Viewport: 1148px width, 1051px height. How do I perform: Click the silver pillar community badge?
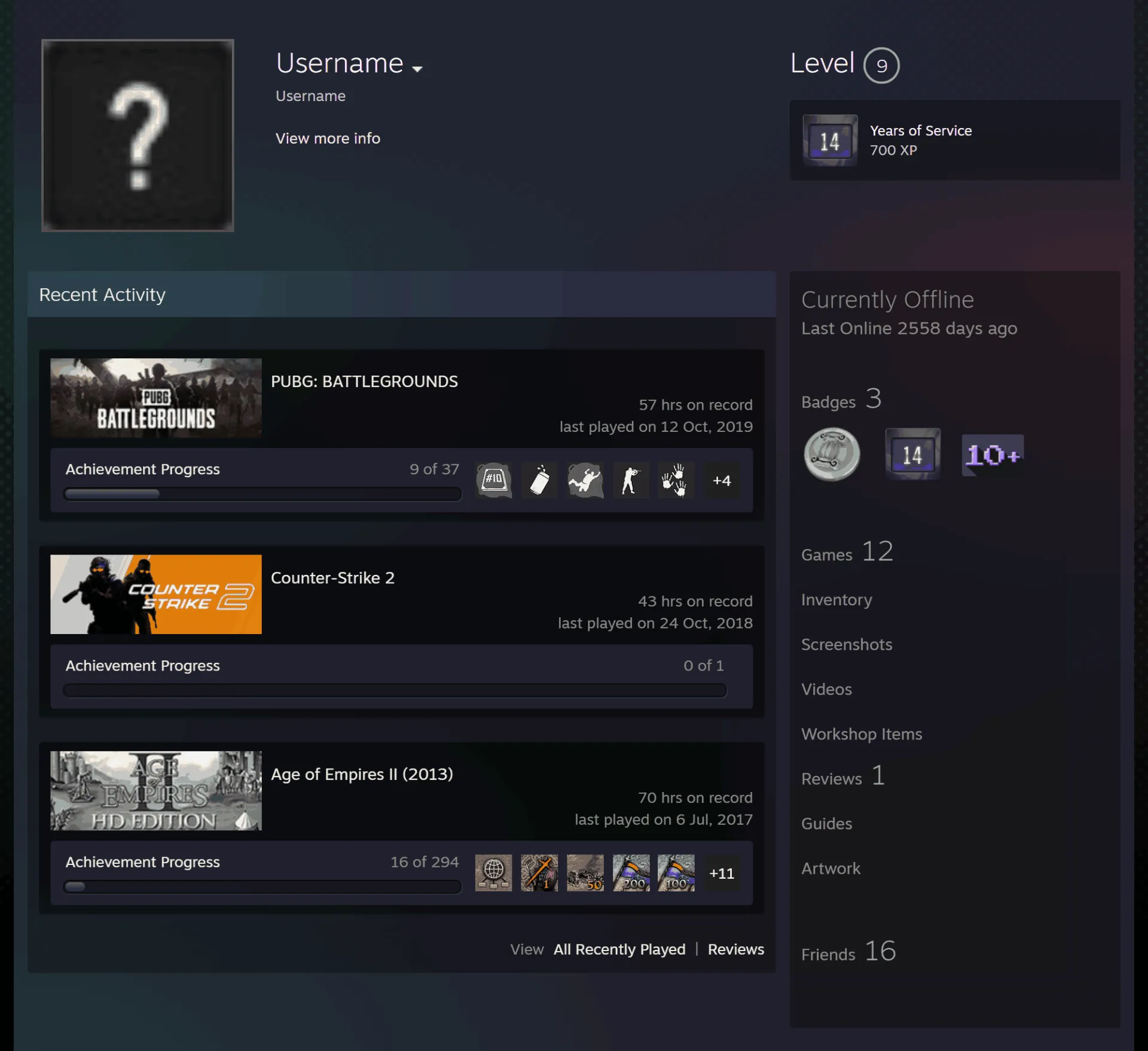(x=832, y=454)
